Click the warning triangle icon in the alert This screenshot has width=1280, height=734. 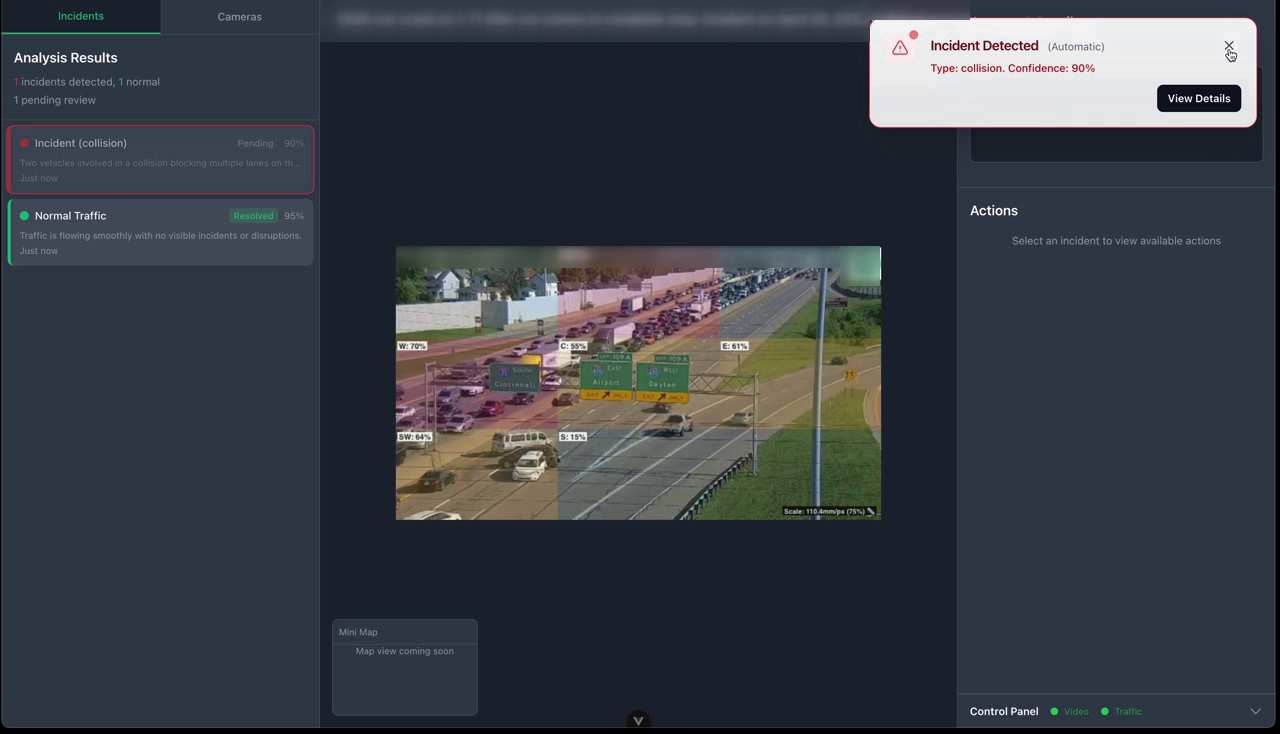[x=900, y=47]
